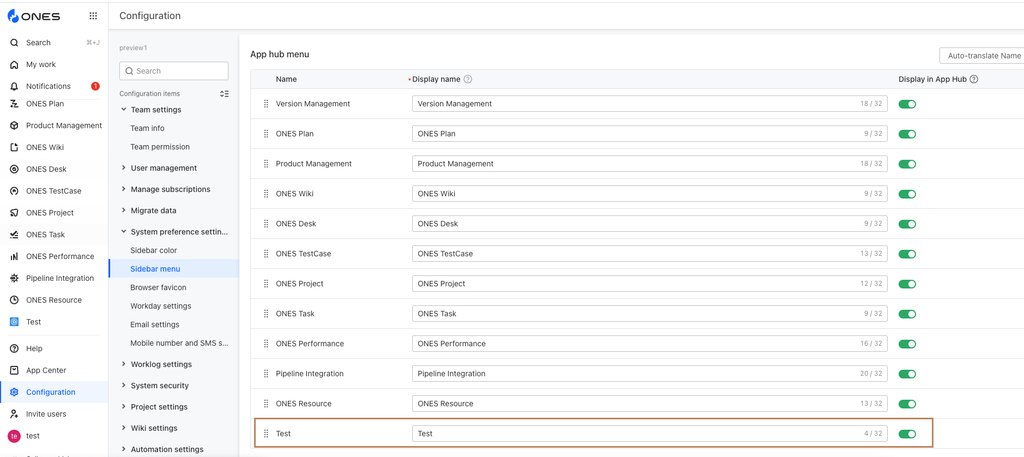Toggle ONES Desk display in App Hub
This screenshot has height=457, width=1024.
click(907, 224)
